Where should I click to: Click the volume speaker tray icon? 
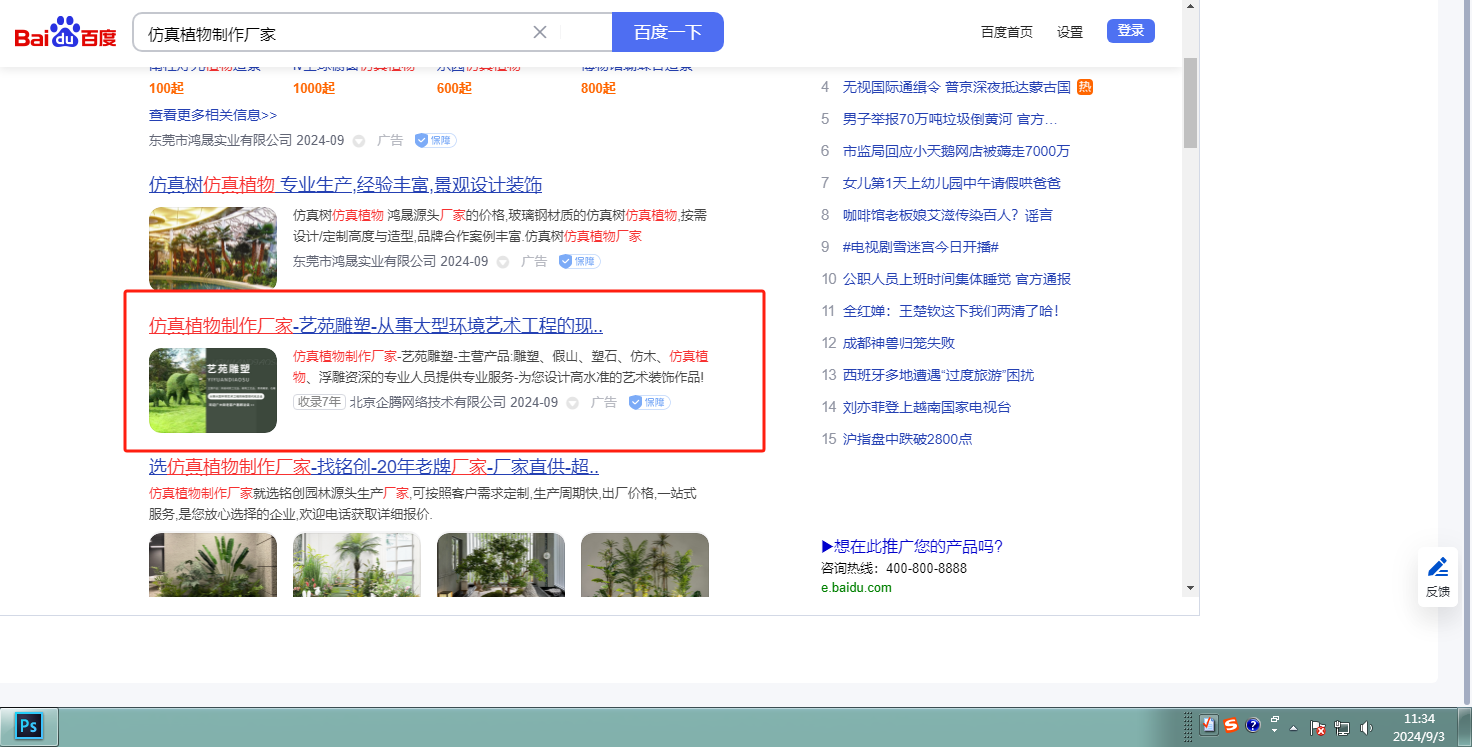[x=1367, y=728]
